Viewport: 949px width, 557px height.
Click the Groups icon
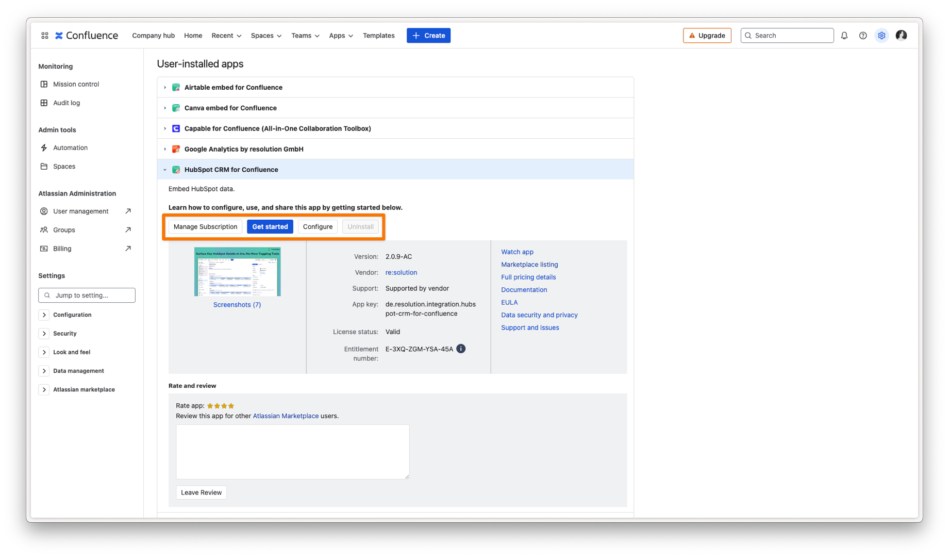tap(44, 230)
